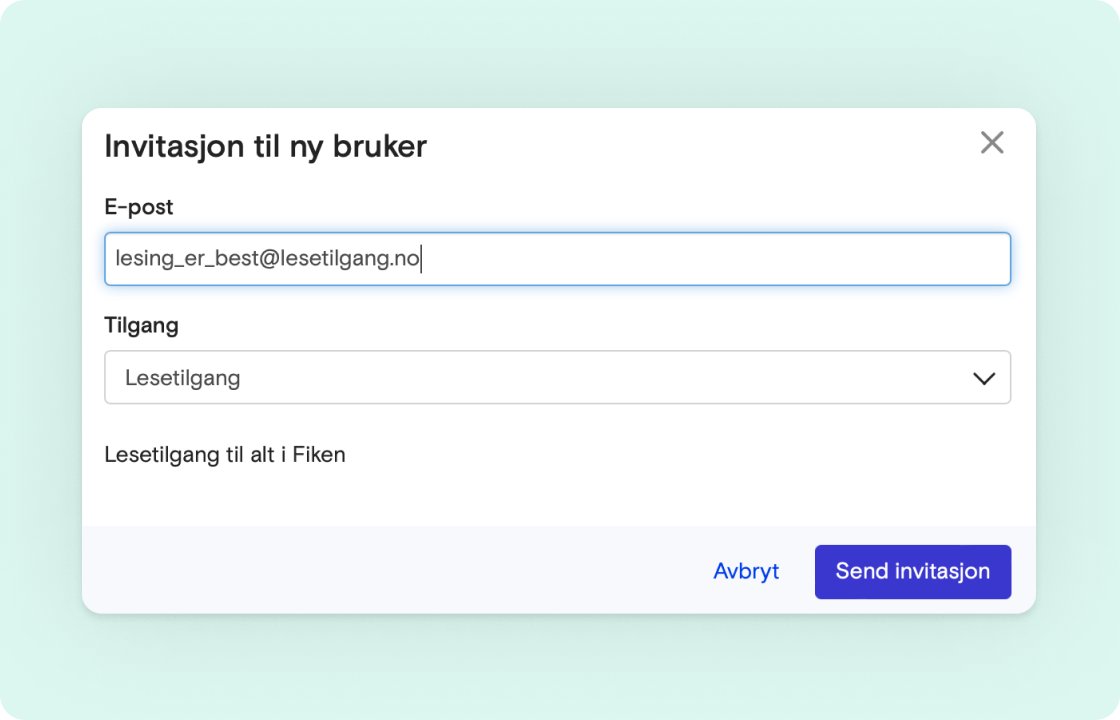The width and height of the screenshot is (1120, 720).
Task: Click the E-post input field
Action: (557, 259)
